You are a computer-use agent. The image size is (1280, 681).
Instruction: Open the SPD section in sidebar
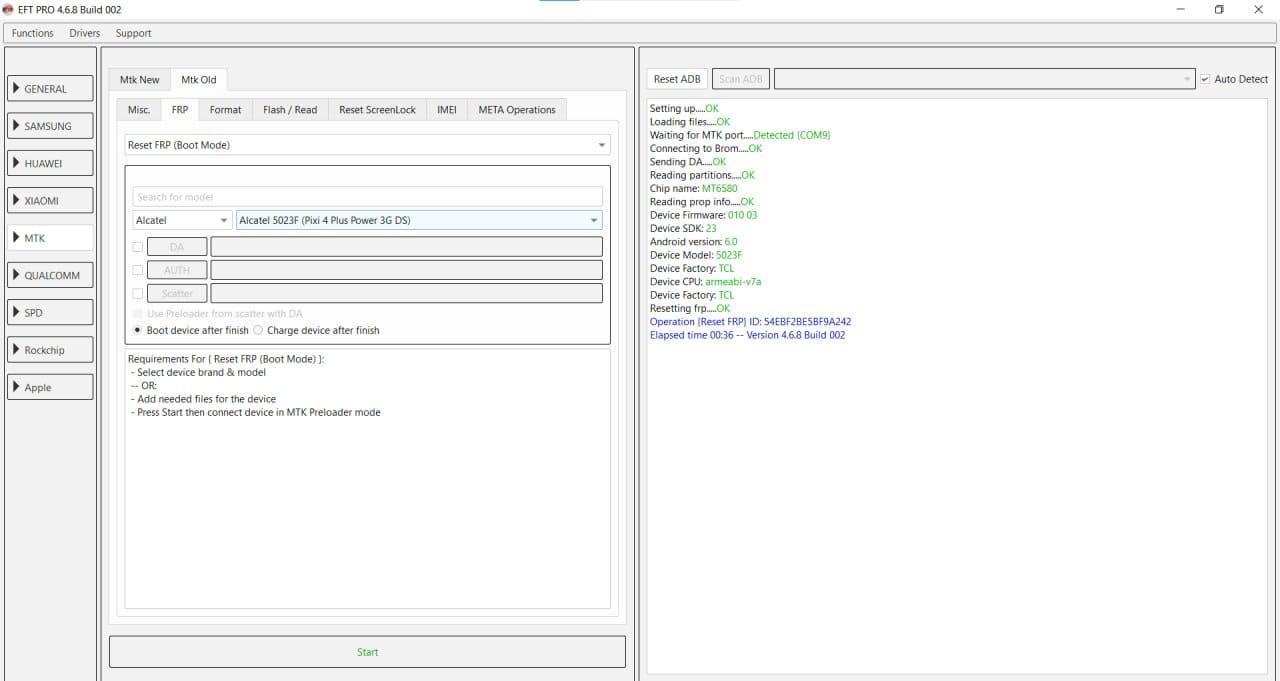point(50,313)
